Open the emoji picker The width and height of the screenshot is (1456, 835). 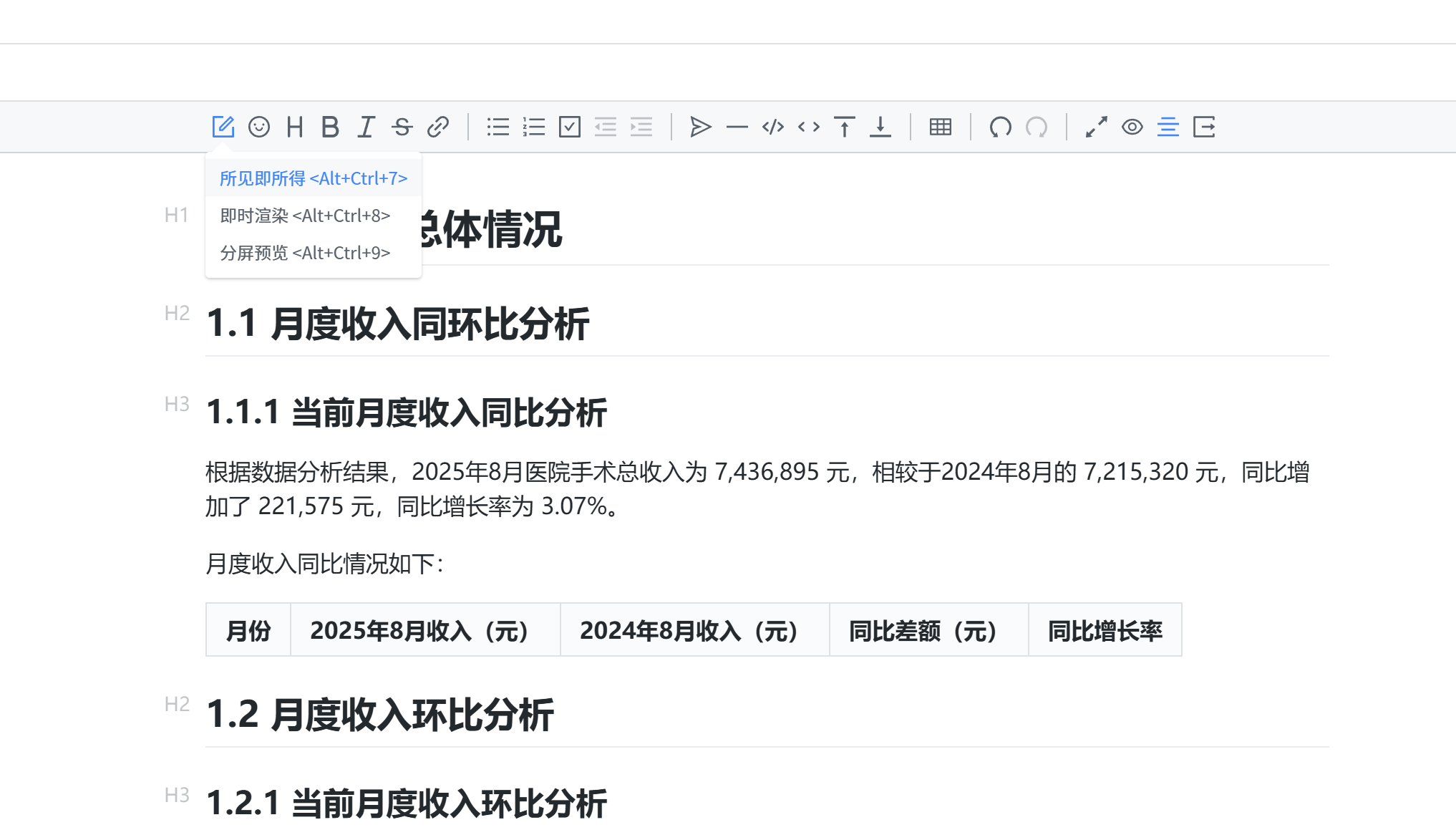(x=258, y=127)
